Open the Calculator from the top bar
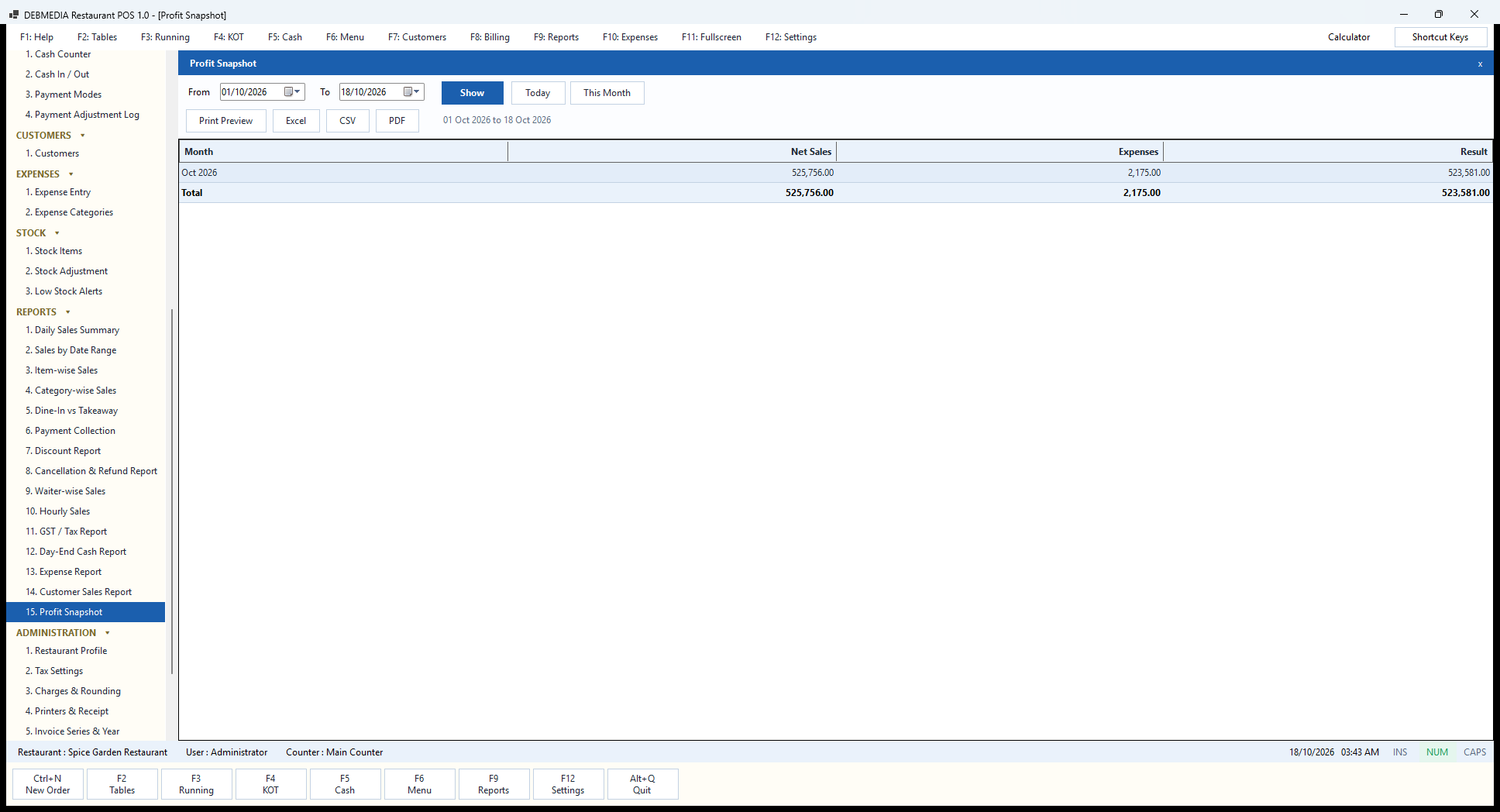Screen dimensions: 1500x812 [1349, 37]
